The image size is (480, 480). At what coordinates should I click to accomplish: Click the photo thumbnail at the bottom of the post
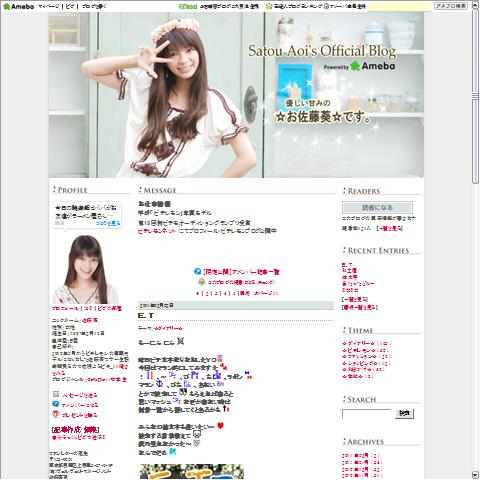pos(192,472)
